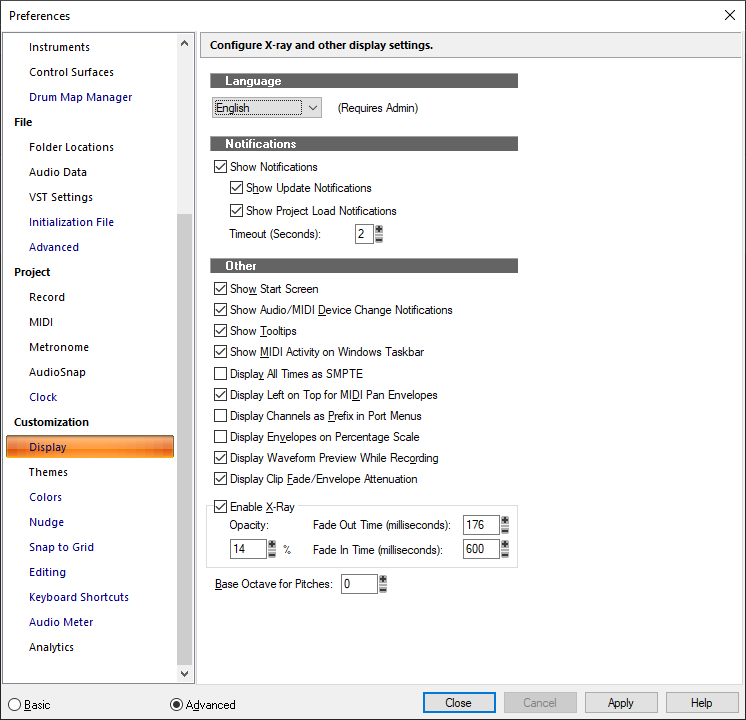Toggle Show Project Load Notifications
This screenshot has width=746, height=720.
[236, 210]
